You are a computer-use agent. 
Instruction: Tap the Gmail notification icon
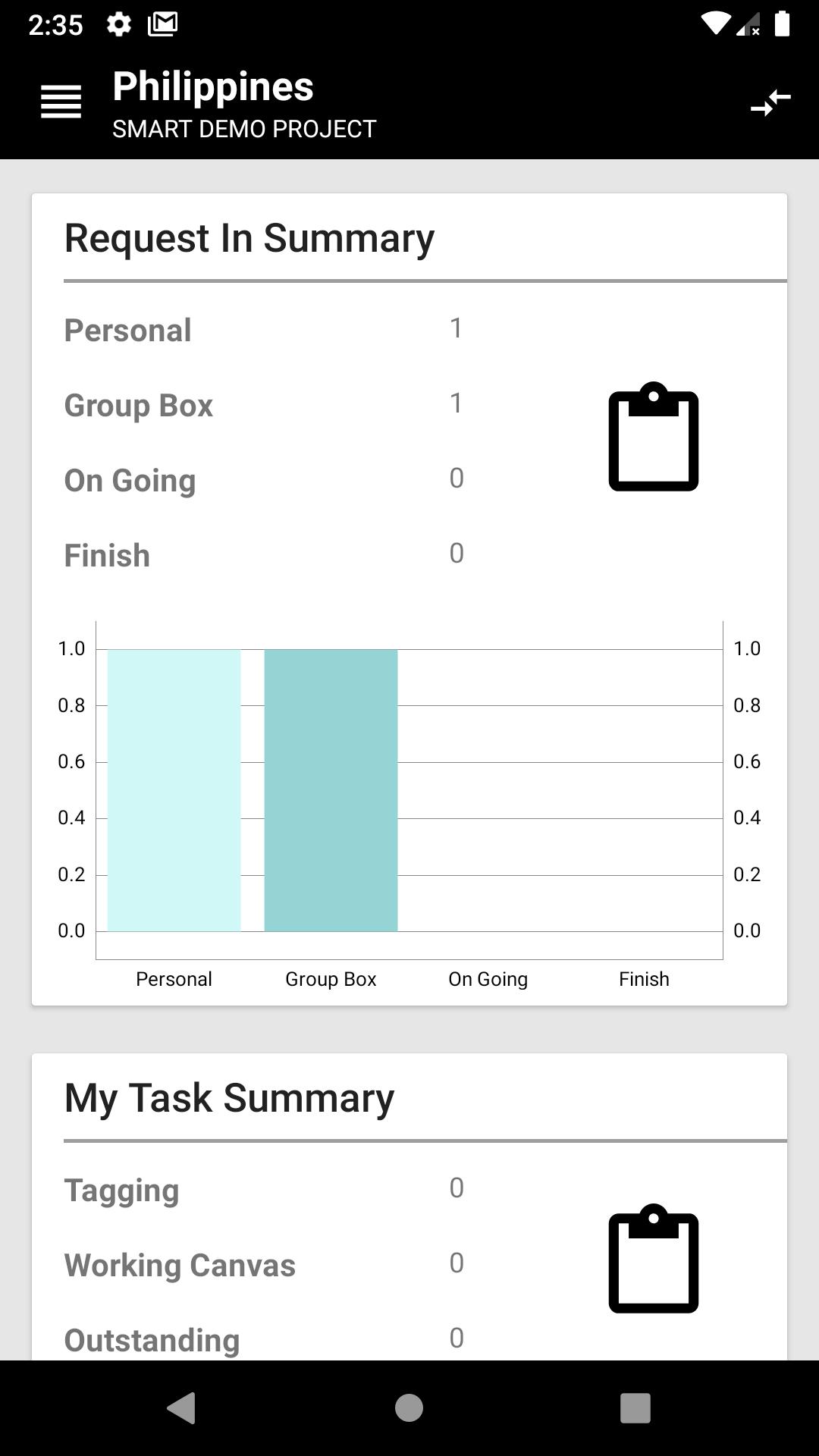162,24
